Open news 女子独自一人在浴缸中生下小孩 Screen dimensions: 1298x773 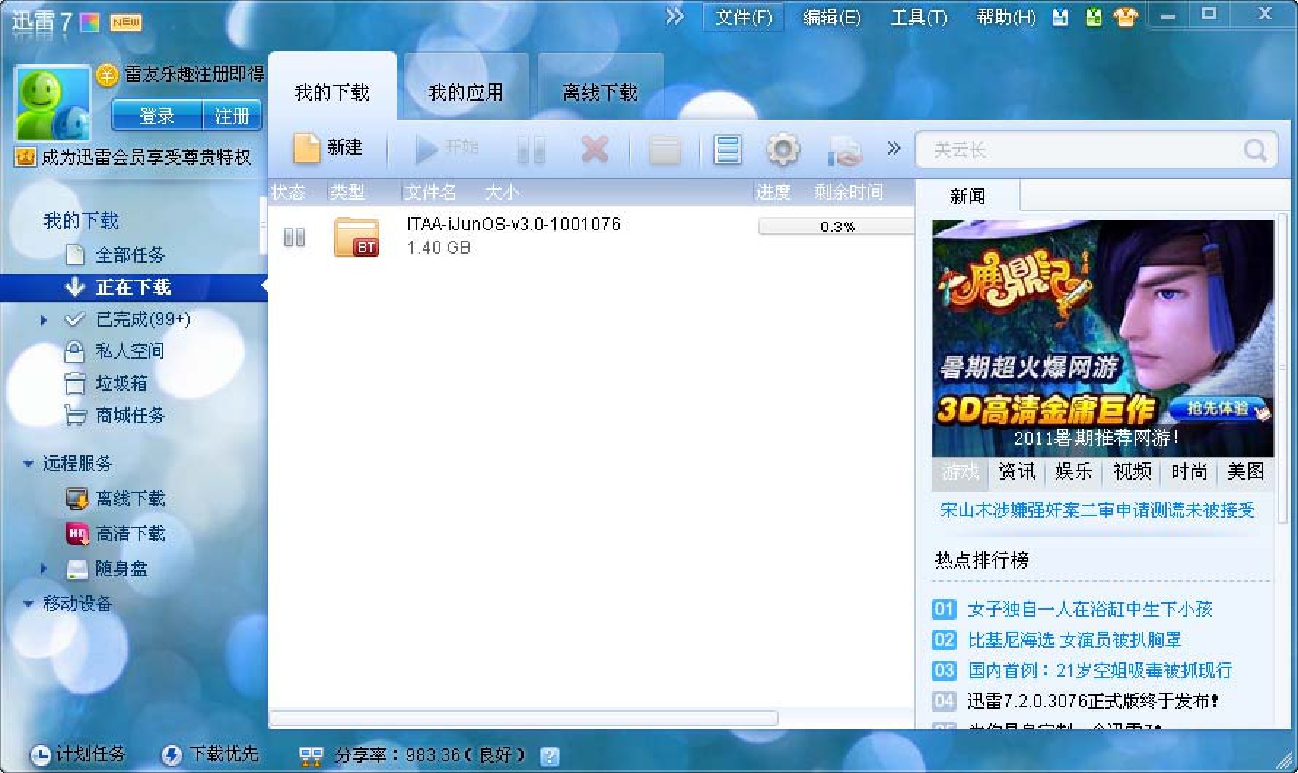[1090, 609]
